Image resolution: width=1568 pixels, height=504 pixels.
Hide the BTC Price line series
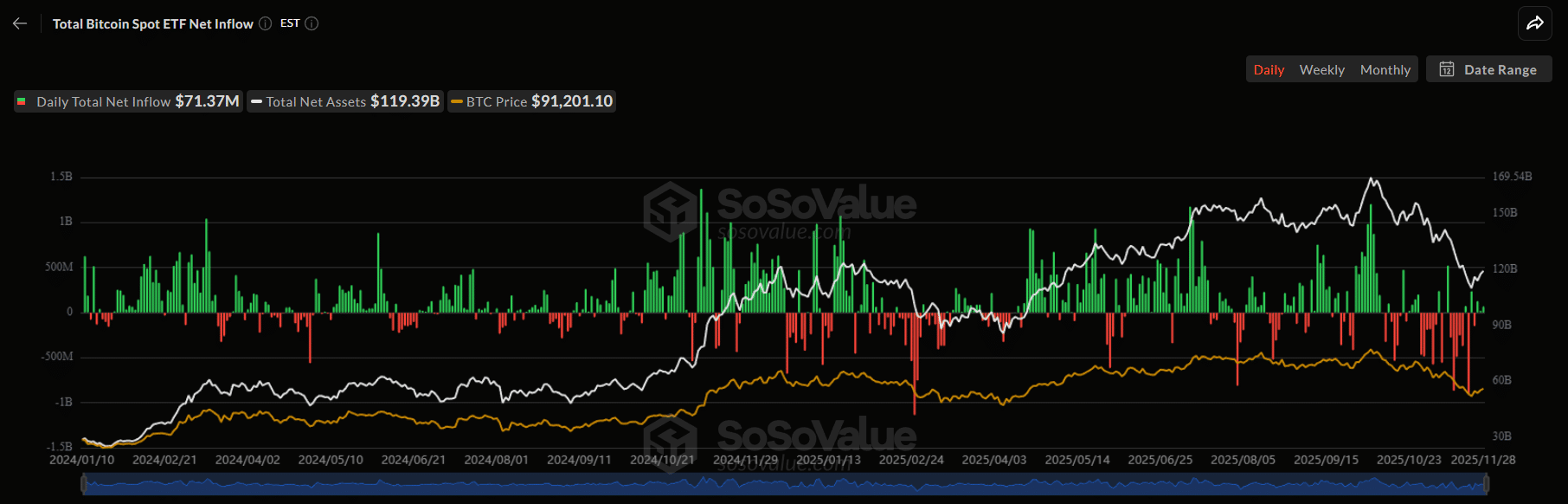point(532,101)
